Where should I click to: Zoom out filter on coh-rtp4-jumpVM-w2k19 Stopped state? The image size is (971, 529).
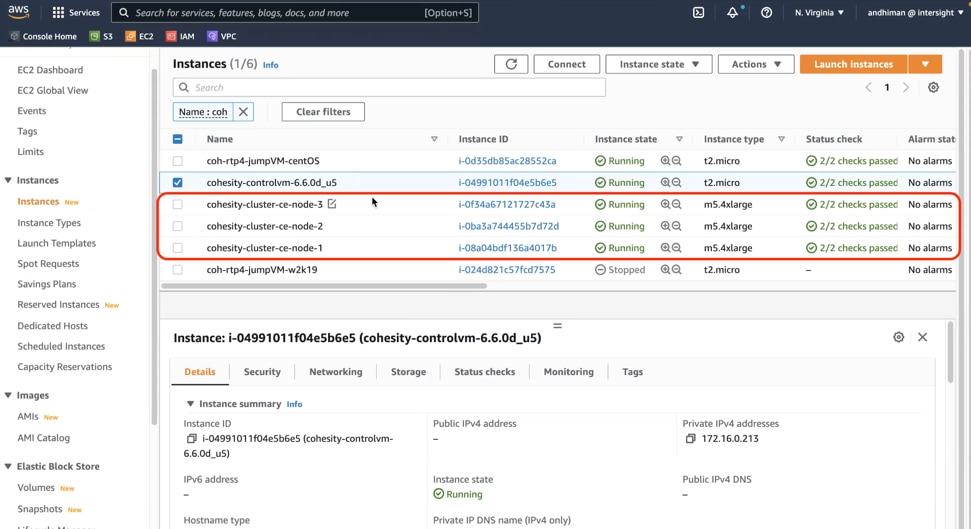click(676, 269)
